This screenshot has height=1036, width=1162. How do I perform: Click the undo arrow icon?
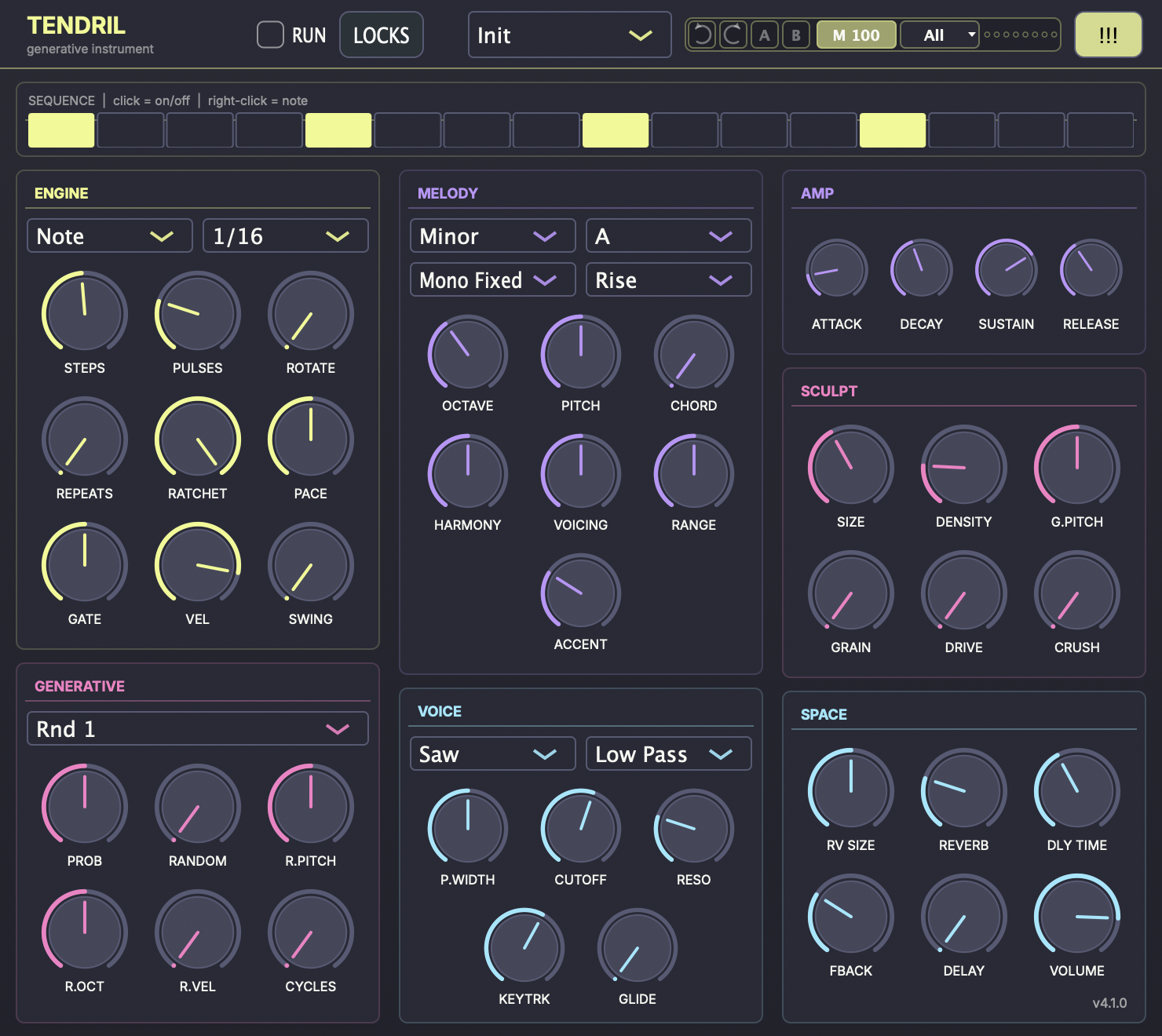[x=703, y=35]
